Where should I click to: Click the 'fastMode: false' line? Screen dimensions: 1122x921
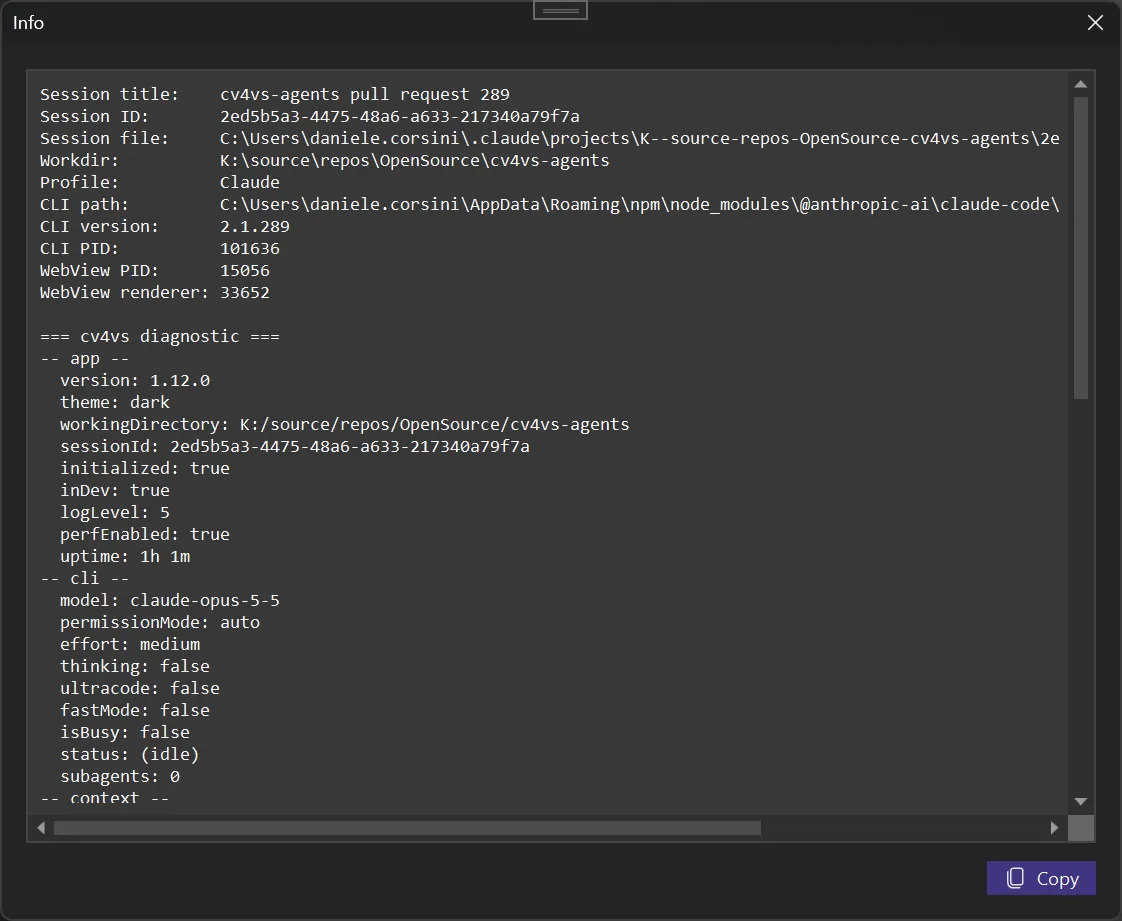click(135, 711)
